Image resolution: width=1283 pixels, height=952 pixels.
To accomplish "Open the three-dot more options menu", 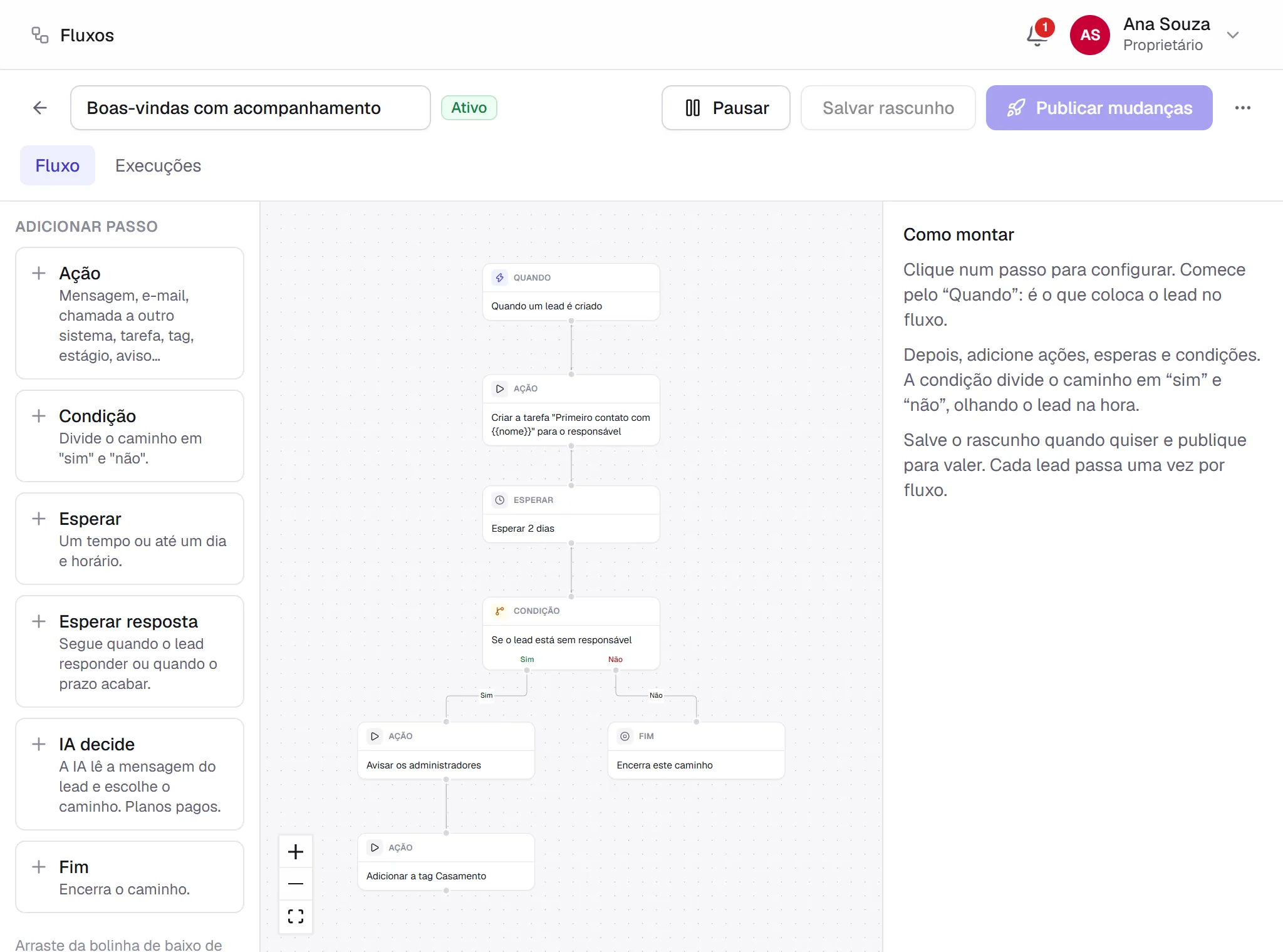I will pyautogui.click(x=1242, y=108).
